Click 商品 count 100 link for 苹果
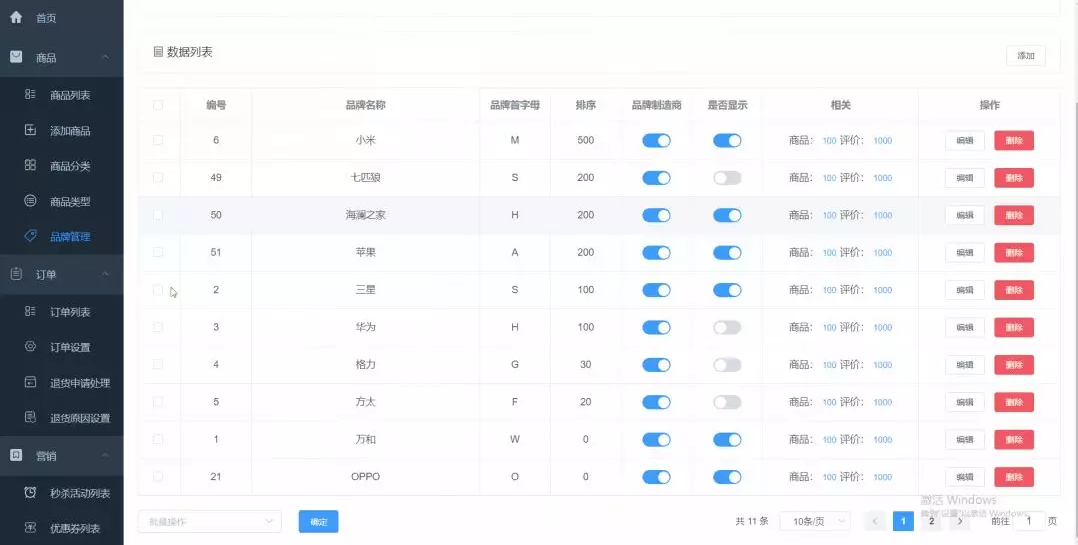The height and width of the screenshot is (545, 1078). (x=830, y=252)
